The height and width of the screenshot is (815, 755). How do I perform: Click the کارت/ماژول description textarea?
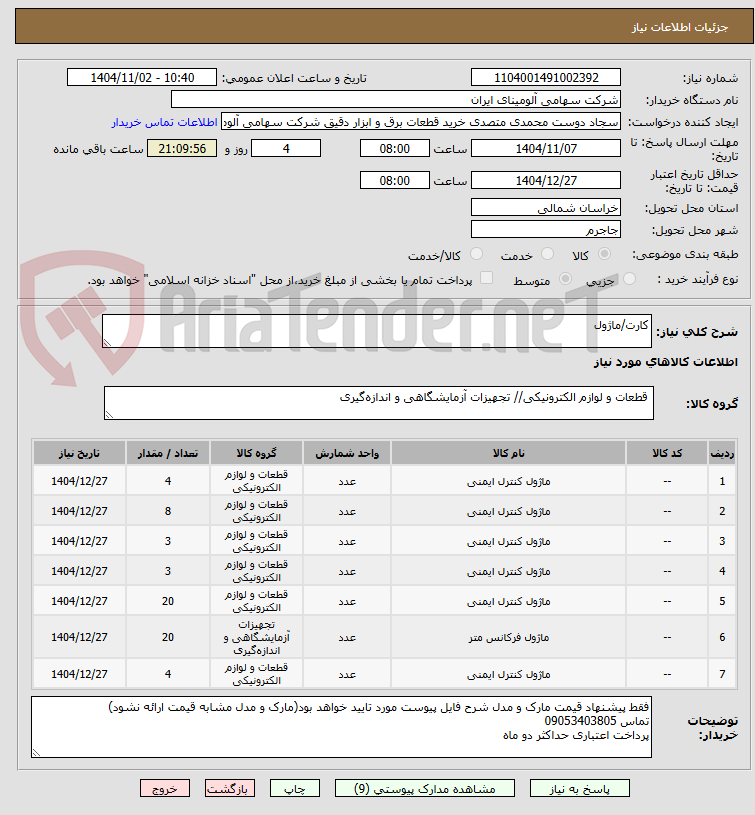click(x=377, y=331)
